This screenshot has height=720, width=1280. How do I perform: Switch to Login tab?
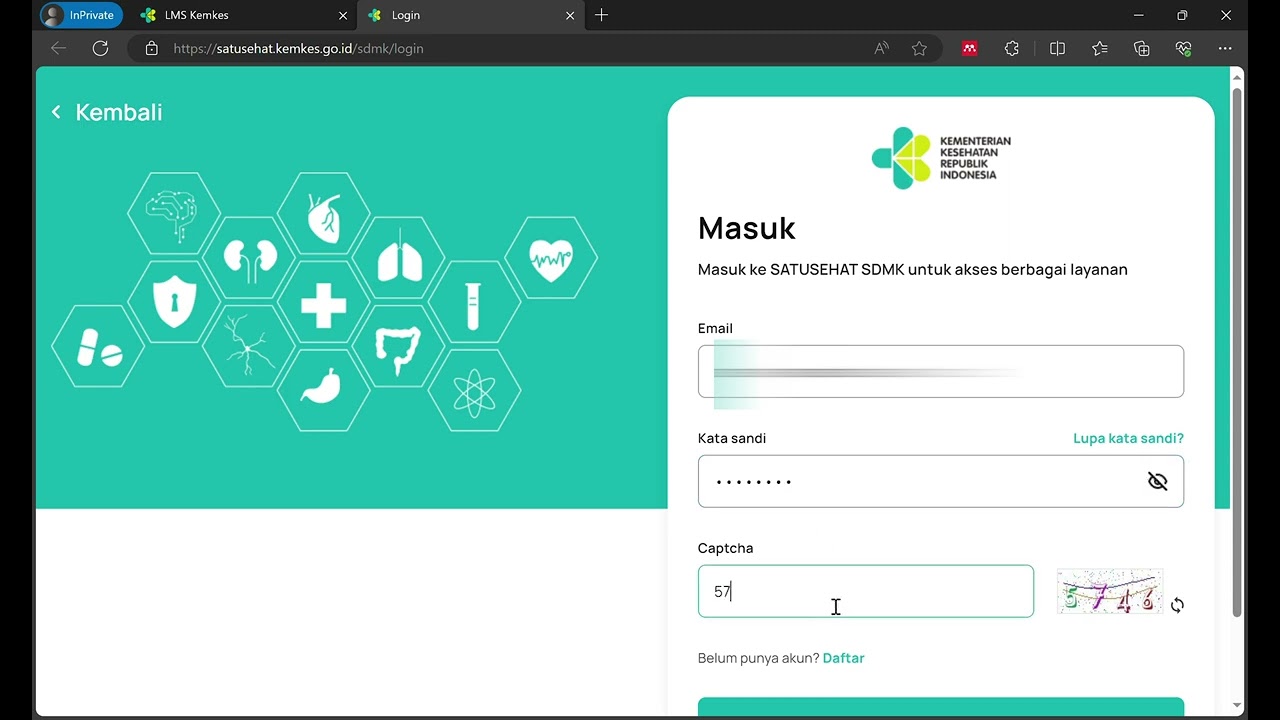pos(470,15)
